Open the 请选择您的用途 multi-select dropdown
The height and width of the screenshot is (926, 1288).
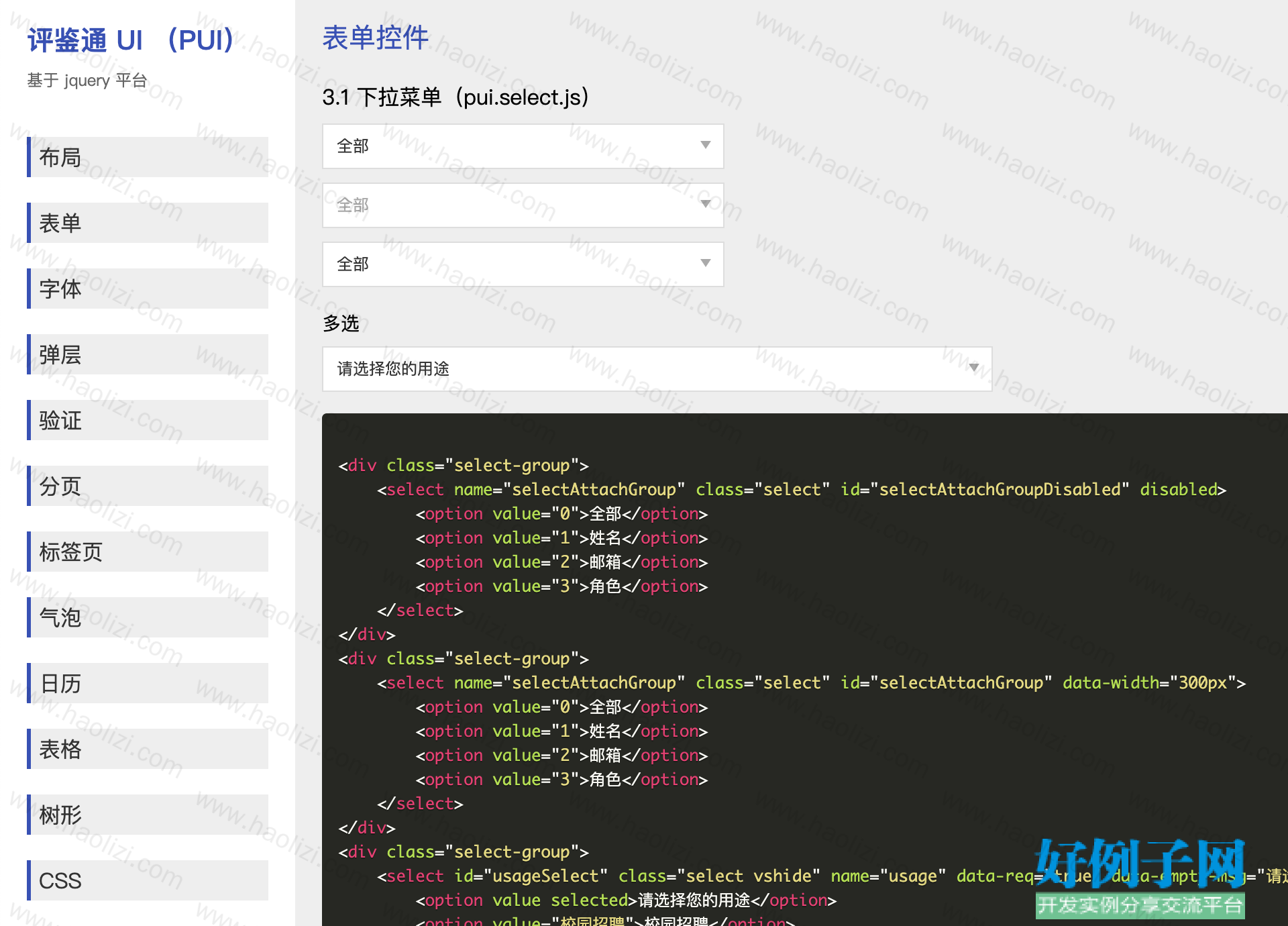click(657, 368)
